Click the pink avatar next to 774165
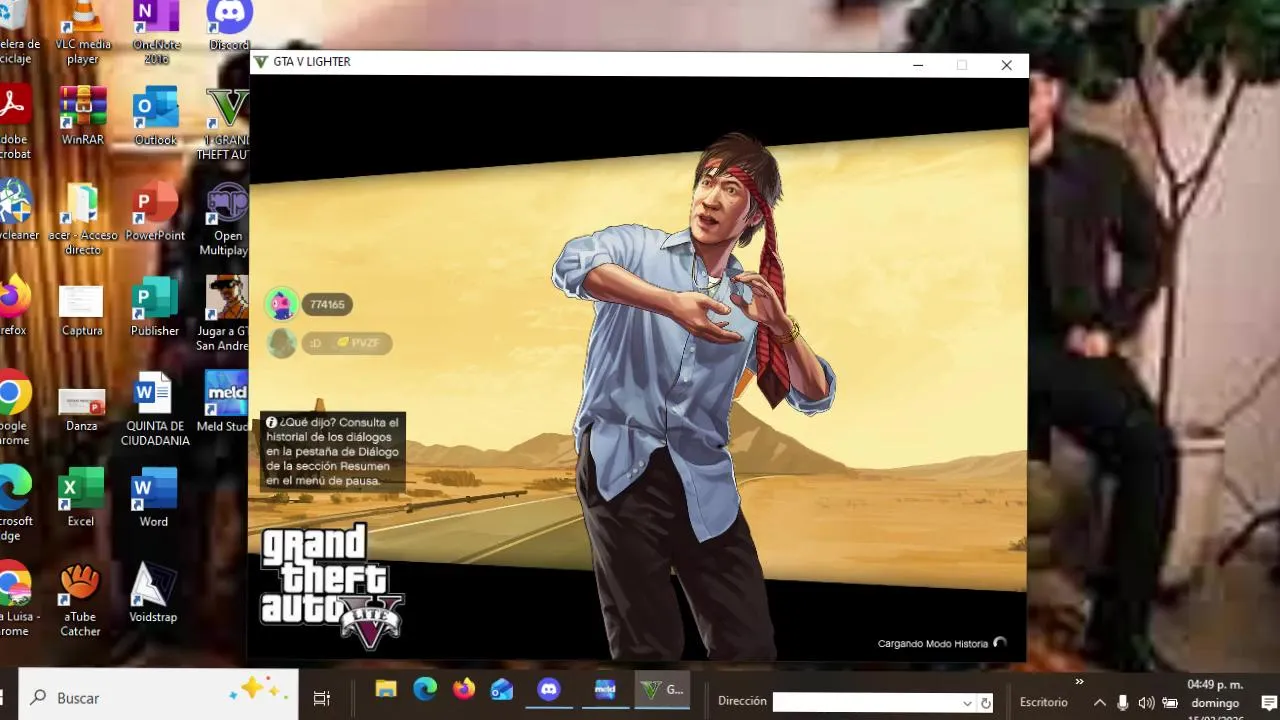 coord(281,304)
